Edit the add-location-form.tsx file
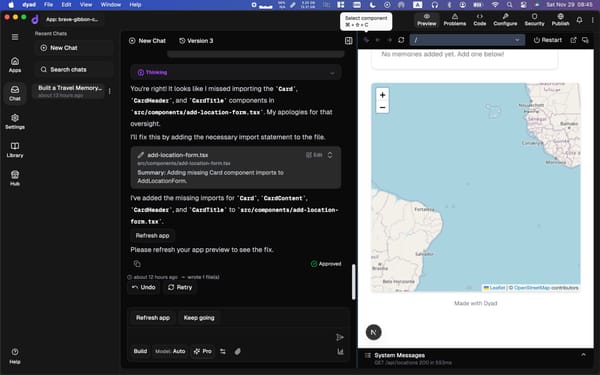The image size is (600, 375). click(x=314, y=155)
